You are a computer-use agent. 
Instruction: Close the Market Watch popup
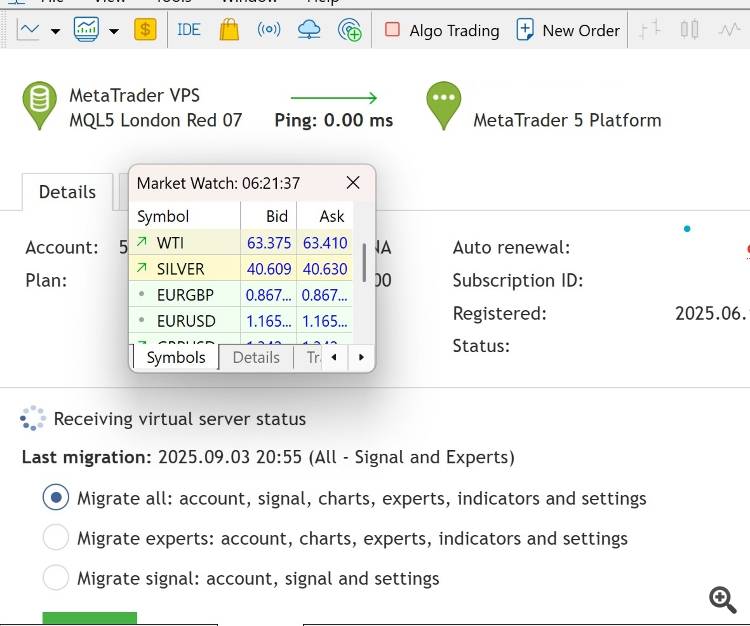click(353, 183)
